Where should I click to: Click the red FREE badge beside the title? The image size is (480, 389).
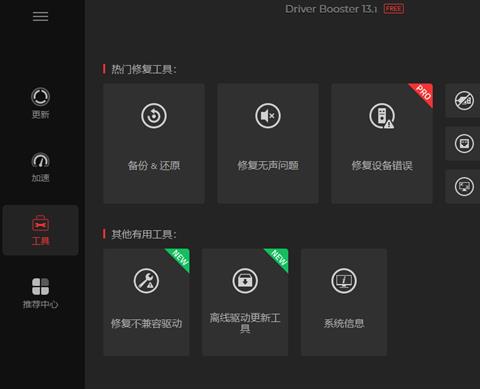click(394, 9)
